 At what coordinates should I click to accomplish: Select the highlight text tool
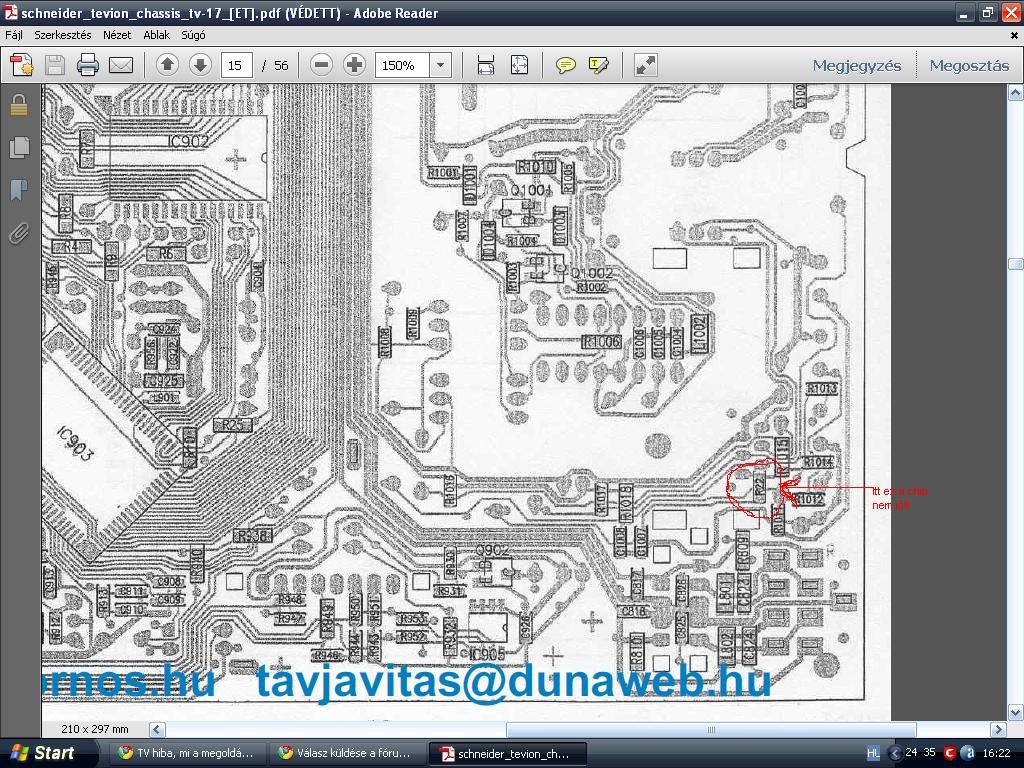pos(599,65)
